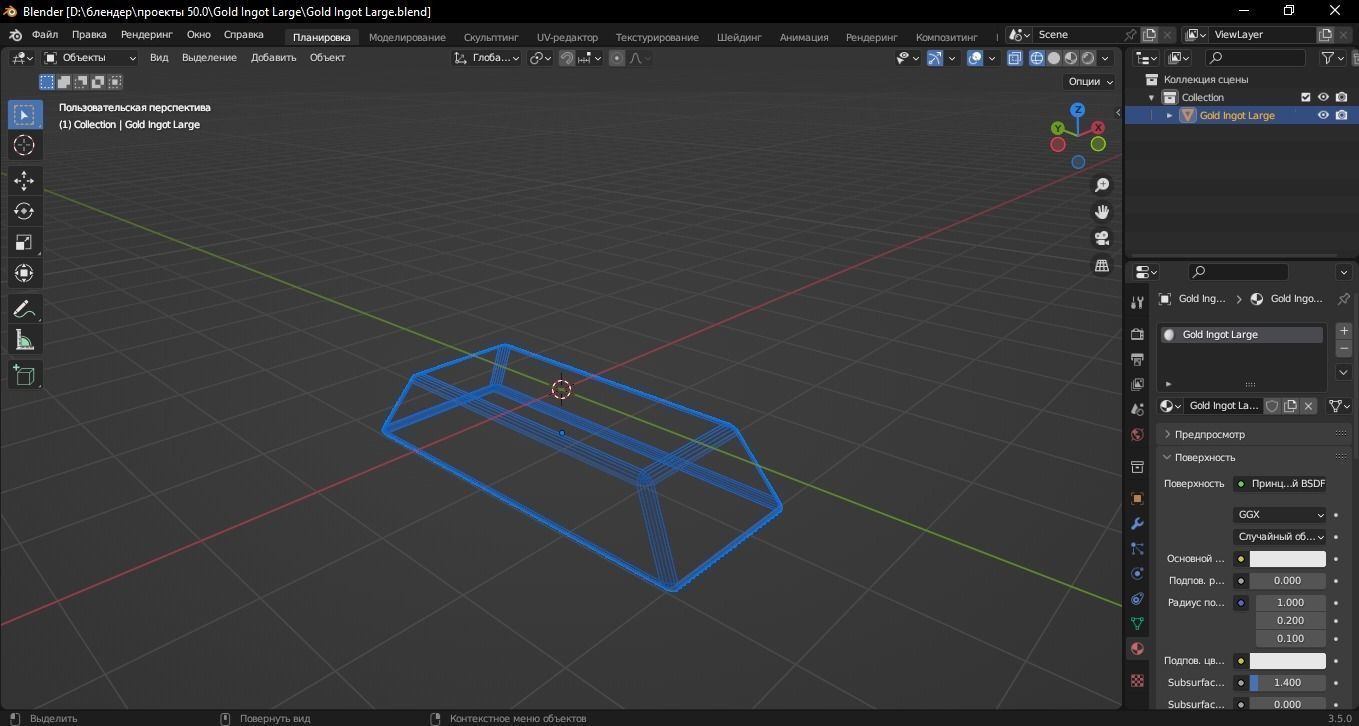The width and height of the screenshot is (1359, 726).
Task: Add a new material slot with plus
Action: 1344,331
